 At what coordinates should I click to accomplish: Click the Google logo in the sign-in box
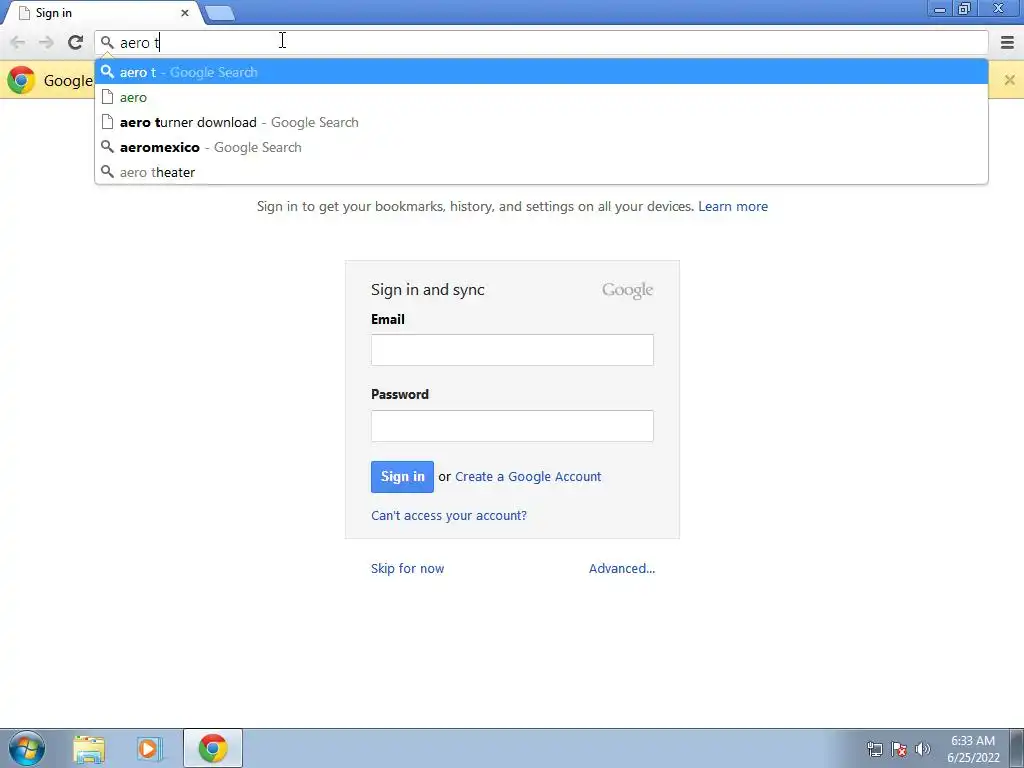coord(627,290)
